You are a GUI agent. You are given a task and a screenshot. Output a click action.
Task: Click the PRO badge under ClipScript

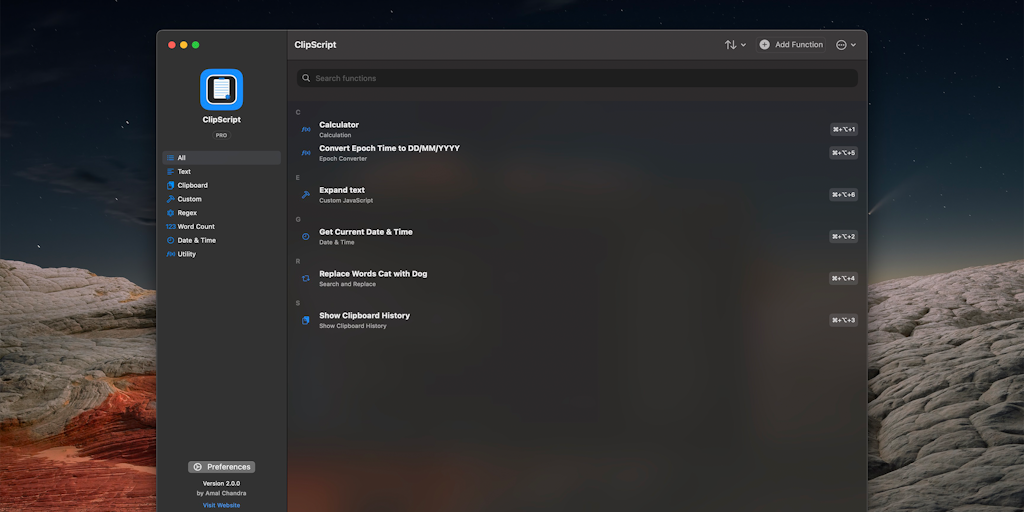(x=221, y=135)
